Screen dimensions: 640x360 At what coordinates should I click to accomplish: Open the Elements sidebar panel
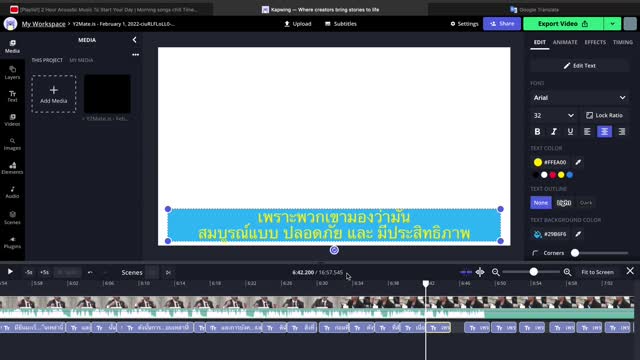pyautogui.click(x=12, y=168)
